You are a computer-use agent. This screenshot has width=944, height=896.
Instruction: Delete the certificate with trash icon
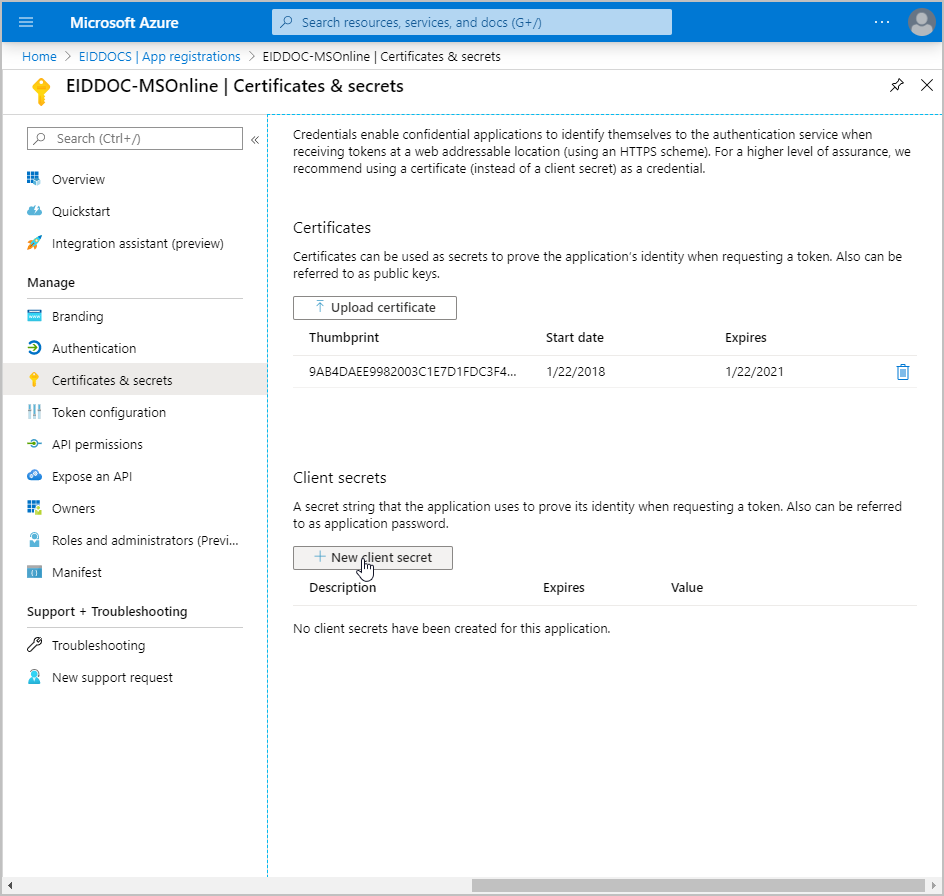[903, 372]
